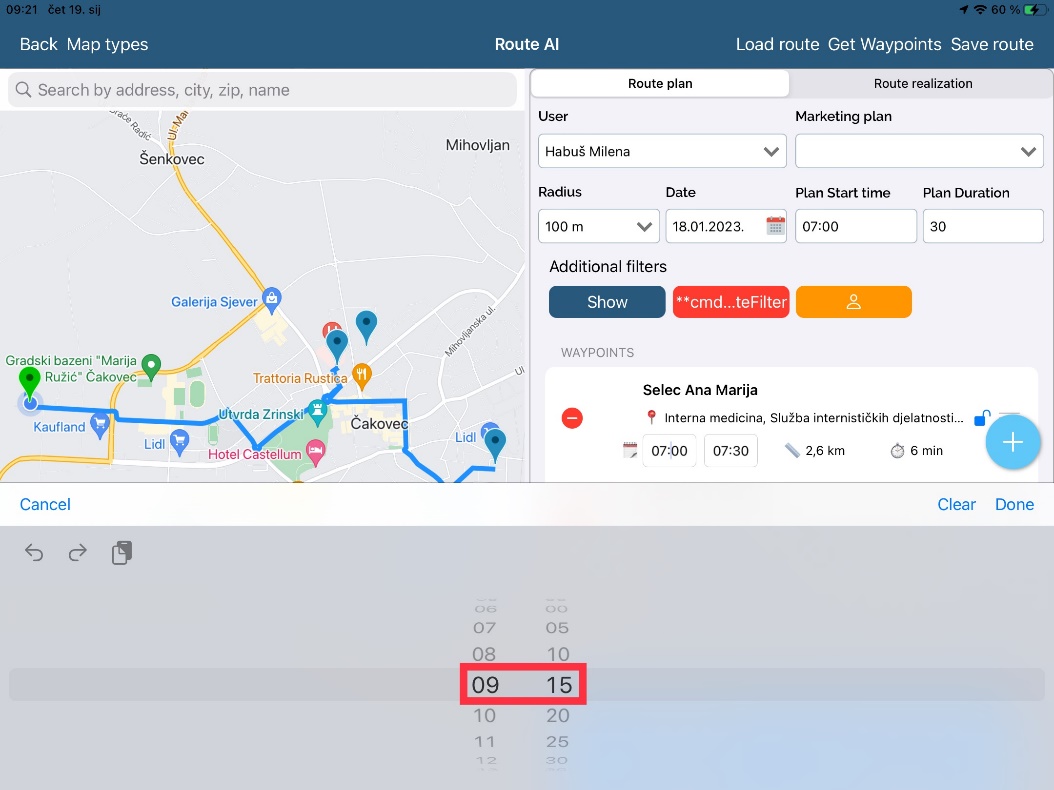Tap the blue plus add waypoint button
Image resolution: width=1054 pixels, height=790 pixels.
point(1013,442)
